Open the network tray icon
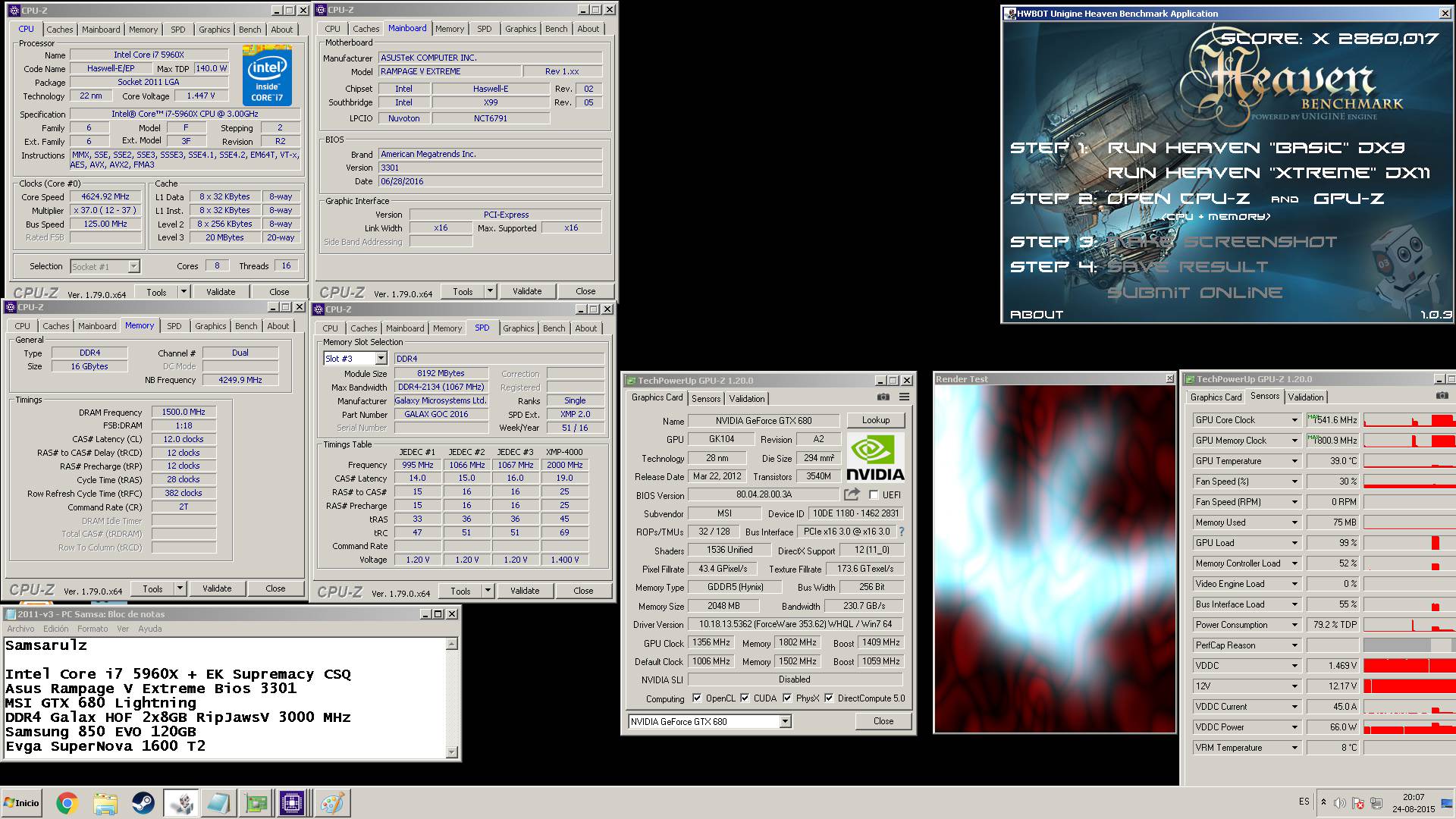This screenshot has width=1456, height=819. coord(1376,803)
